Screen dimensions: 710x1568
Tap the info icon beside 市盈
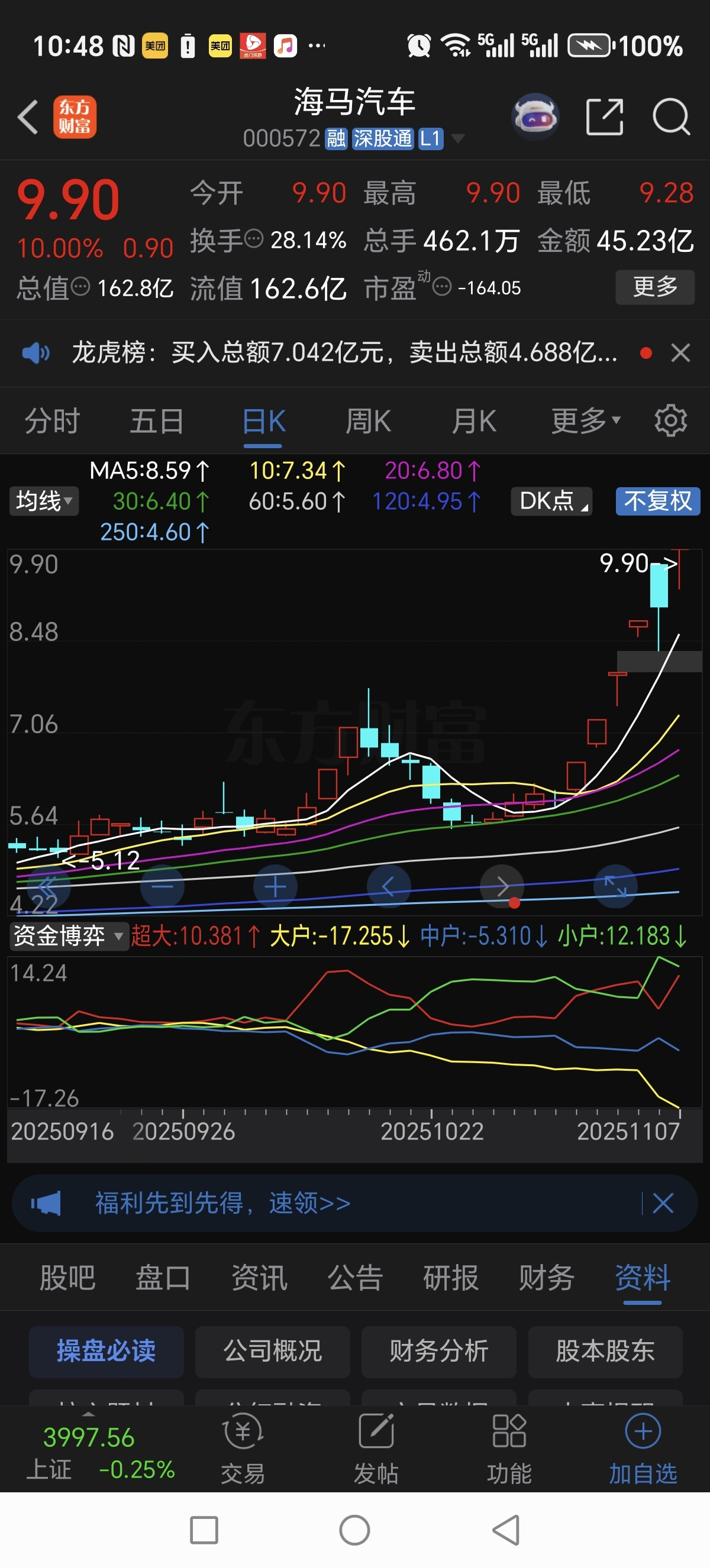pos(442,286)
